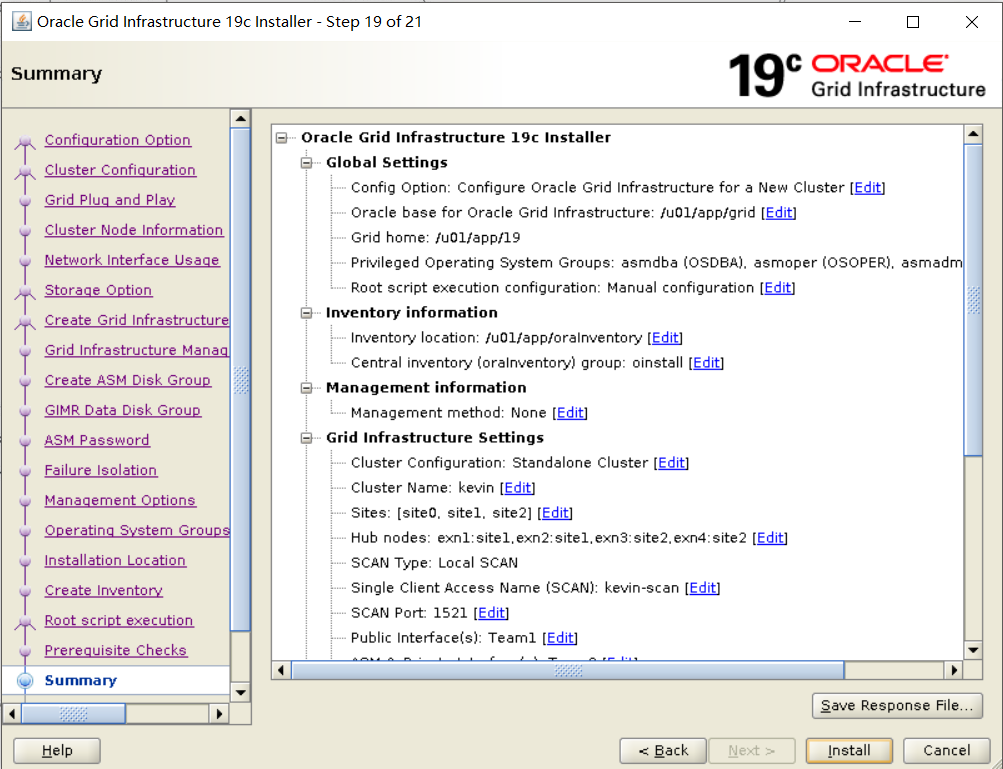
Task: Select the 'SCAN Type: Local SCAN' row
Action: click(x=434, y=563)
